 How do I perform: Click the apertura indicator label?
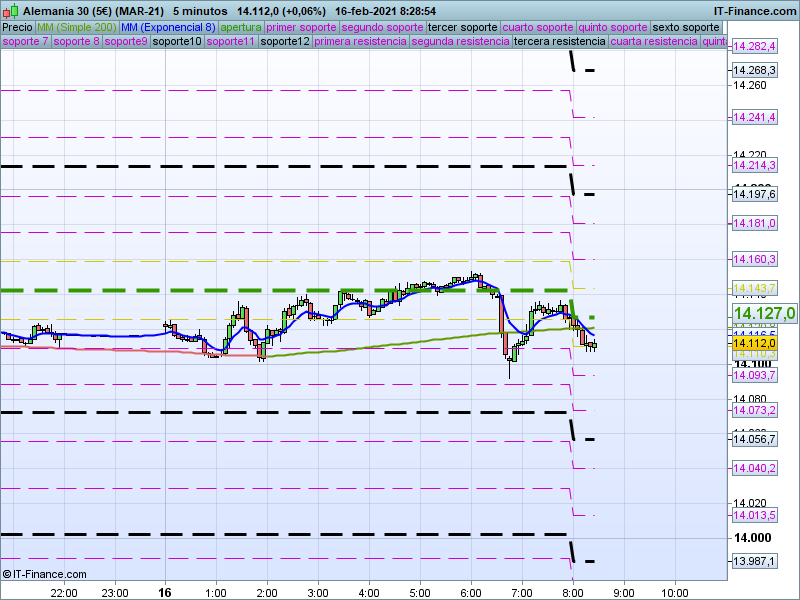tap(241, 28)
